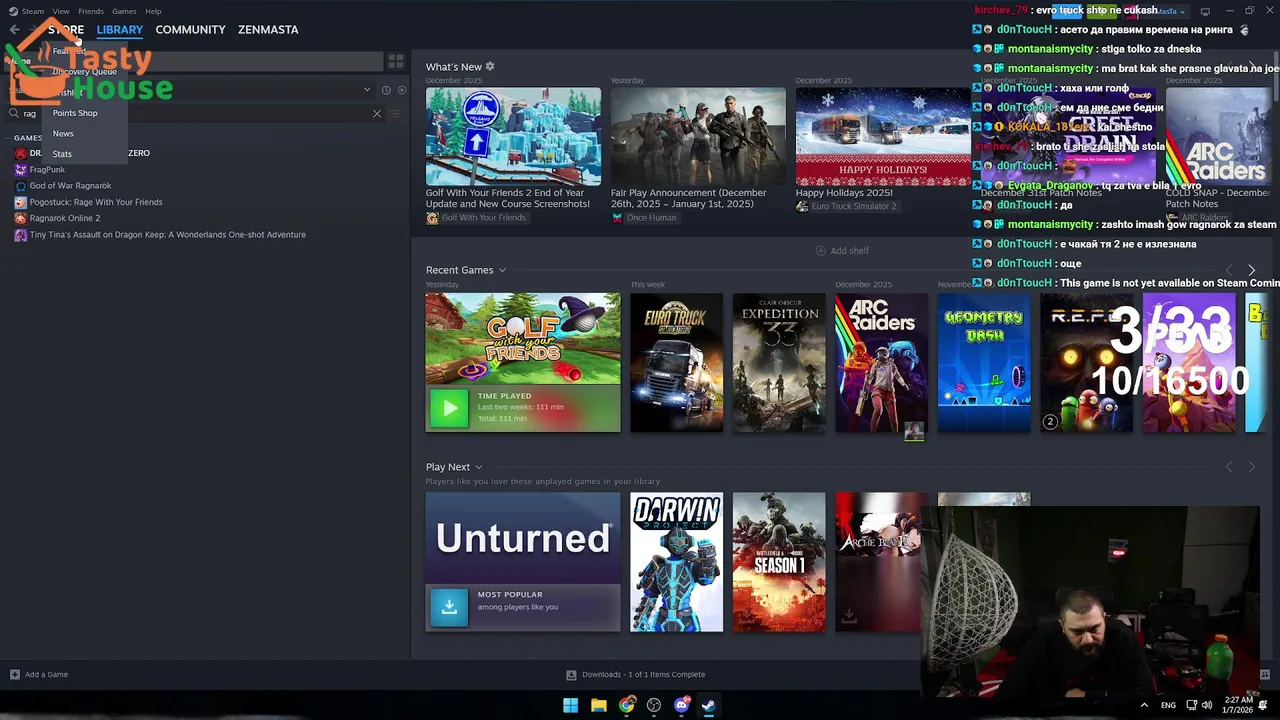Advance Recent Games shelf with right arrow

[1251, 270]
